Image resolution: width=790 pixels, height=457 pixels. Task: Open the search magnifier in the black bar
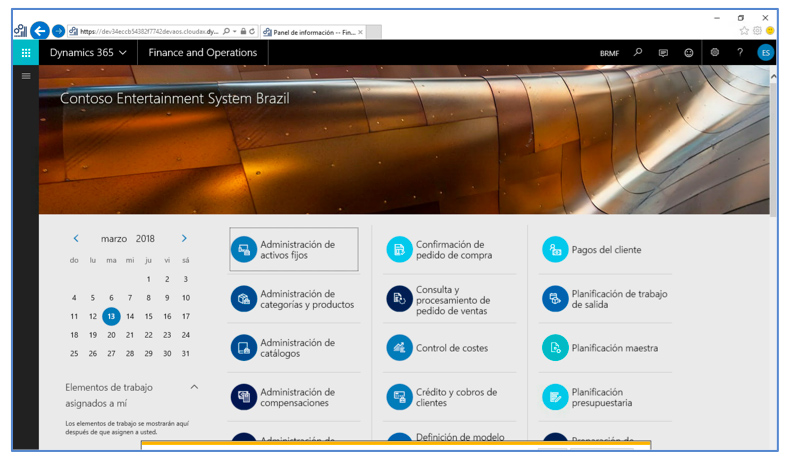(638, 52)
